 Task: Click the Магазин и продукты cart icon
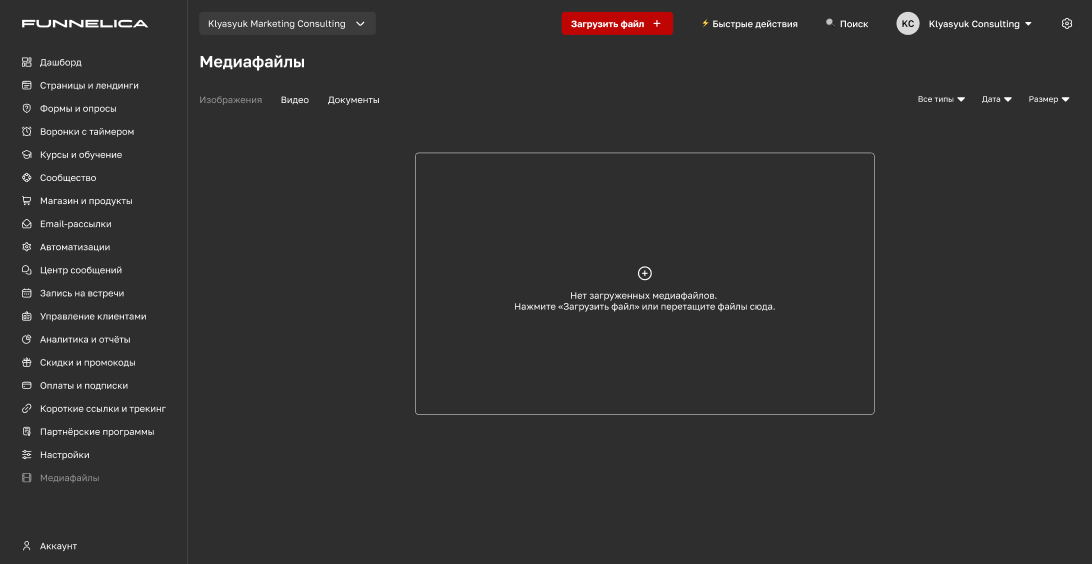click(x=26, y=201)
